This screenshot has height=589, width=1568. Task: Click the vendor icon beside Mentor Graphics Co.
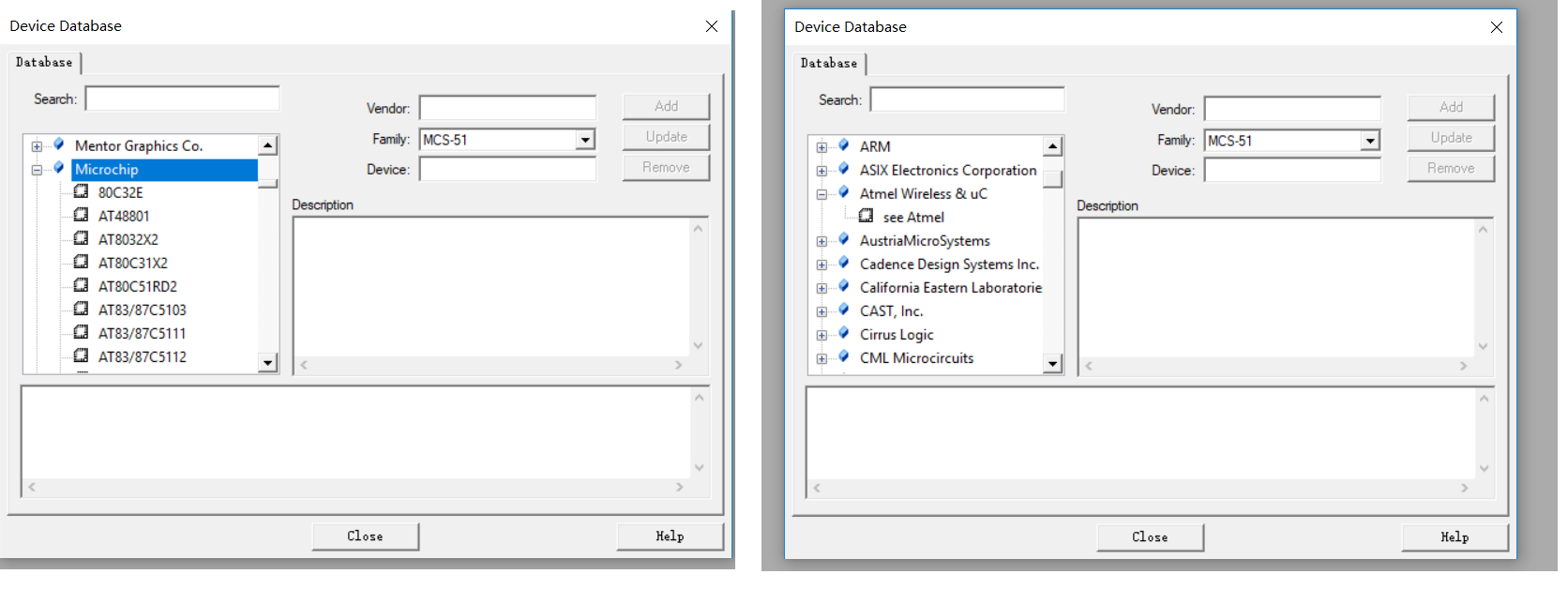[59, 144]
